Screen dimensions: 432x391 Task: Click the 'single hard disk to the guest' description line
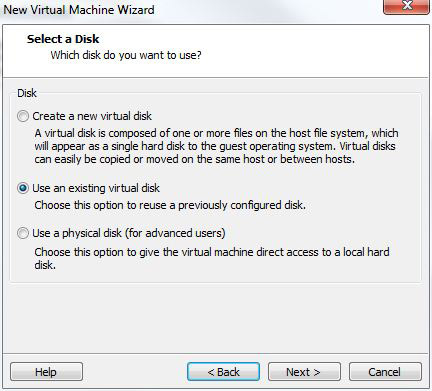click(x=215, y=146)
